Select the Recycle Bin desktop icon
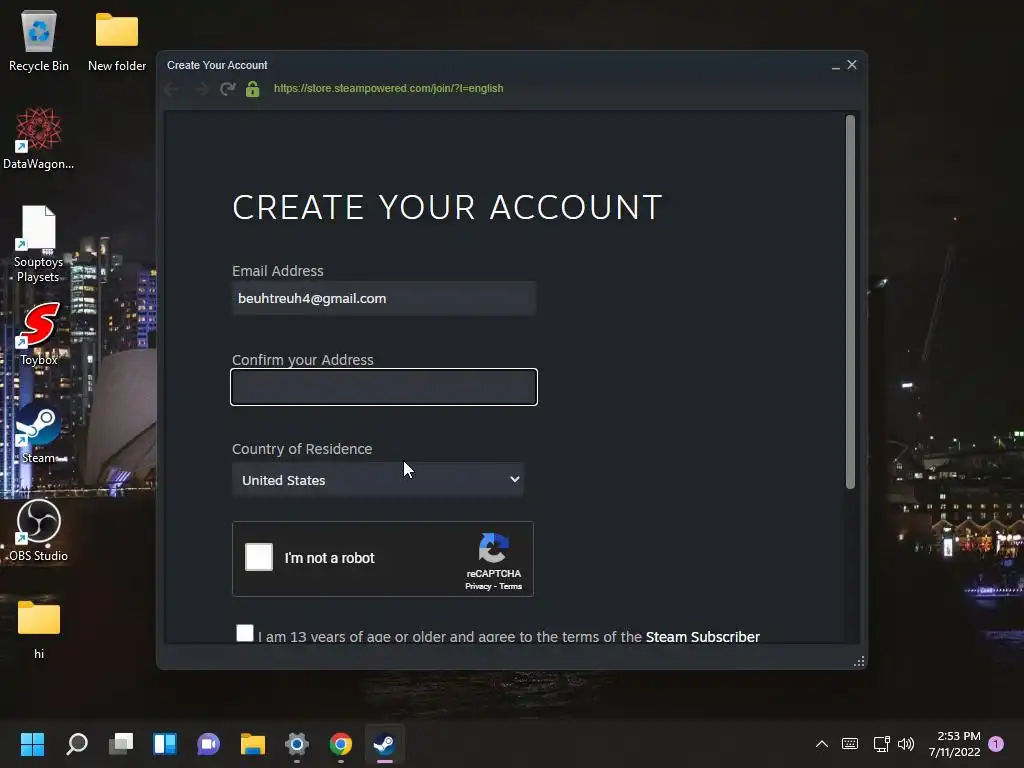The image size is (1024, 768). (39, 40)
